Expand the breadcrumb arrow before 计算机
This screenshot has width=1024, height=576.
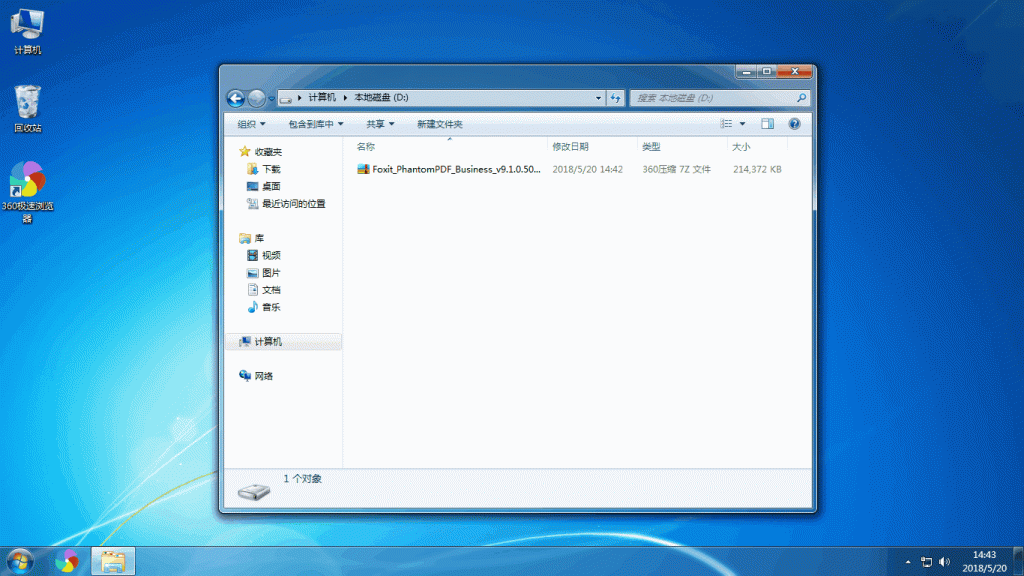point(300,98)
